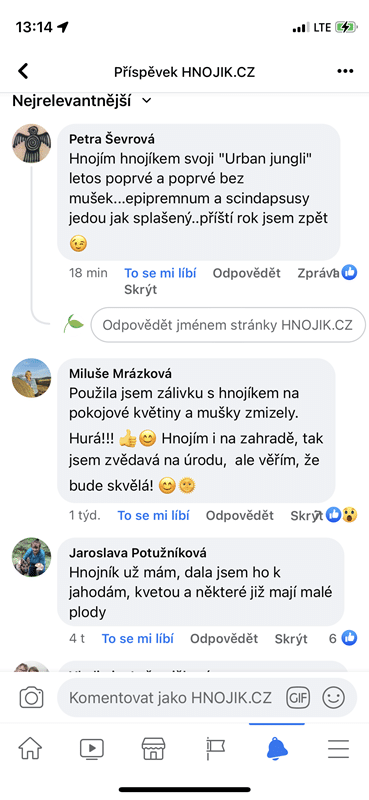Open the GIF picker in the comment box

point(298,697)
